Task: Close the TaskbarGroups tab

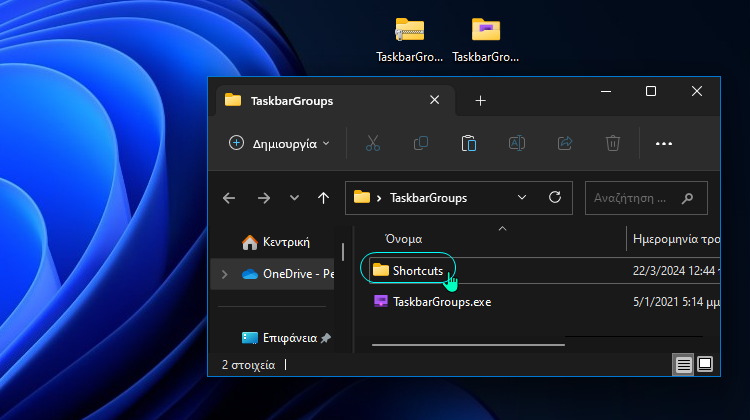Action: [434, 100]
